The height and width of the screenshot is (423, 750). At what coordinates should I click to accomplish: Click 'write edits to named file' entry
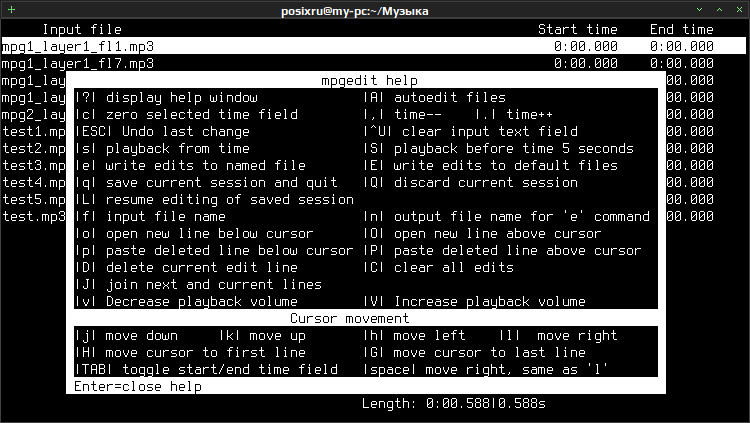[190, 166]
